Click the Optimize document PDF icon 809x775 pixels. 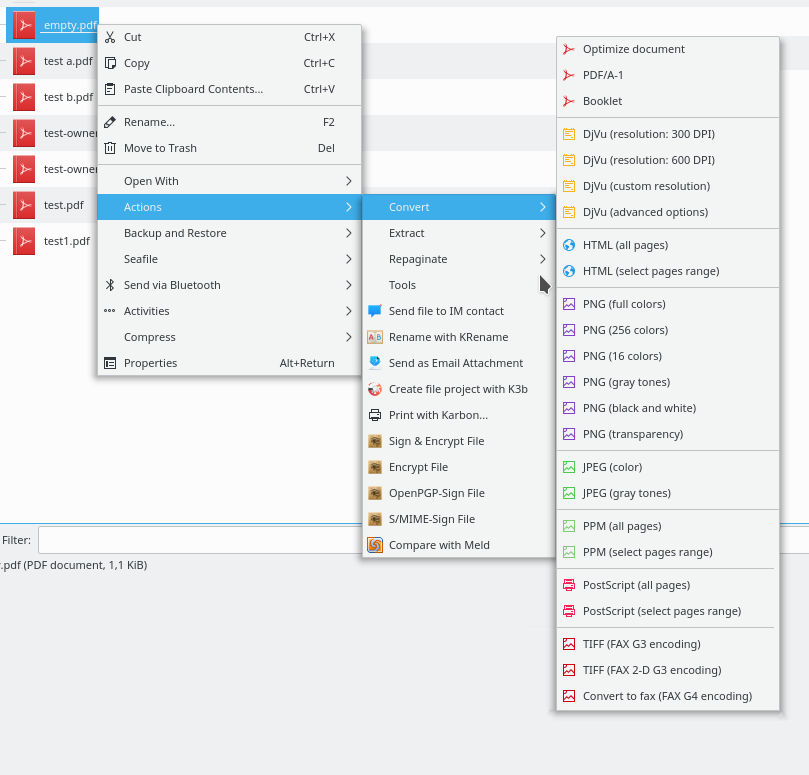[x=569, y=49]
